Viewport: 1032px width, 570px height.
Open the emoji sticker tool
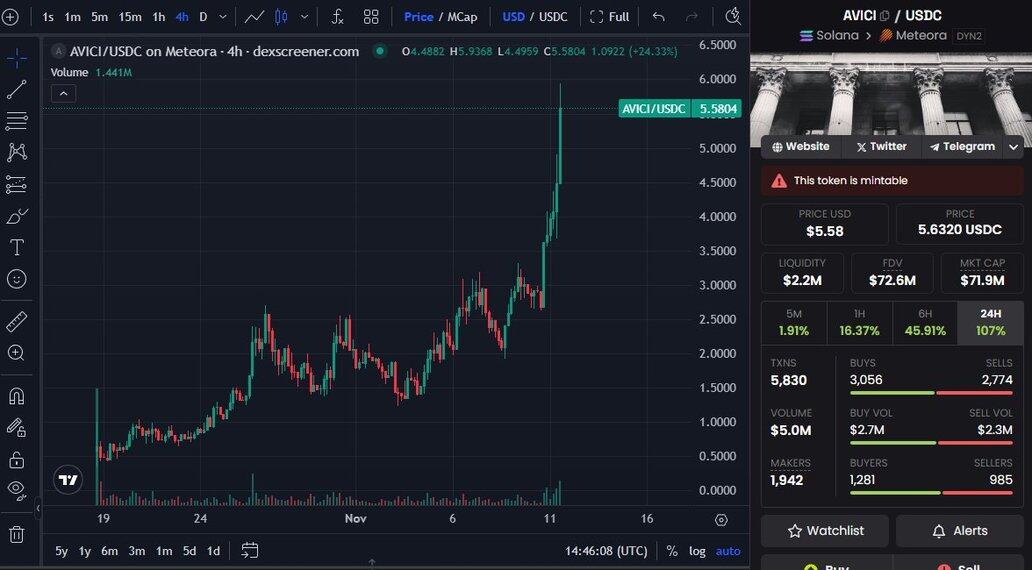coord(17,279)
